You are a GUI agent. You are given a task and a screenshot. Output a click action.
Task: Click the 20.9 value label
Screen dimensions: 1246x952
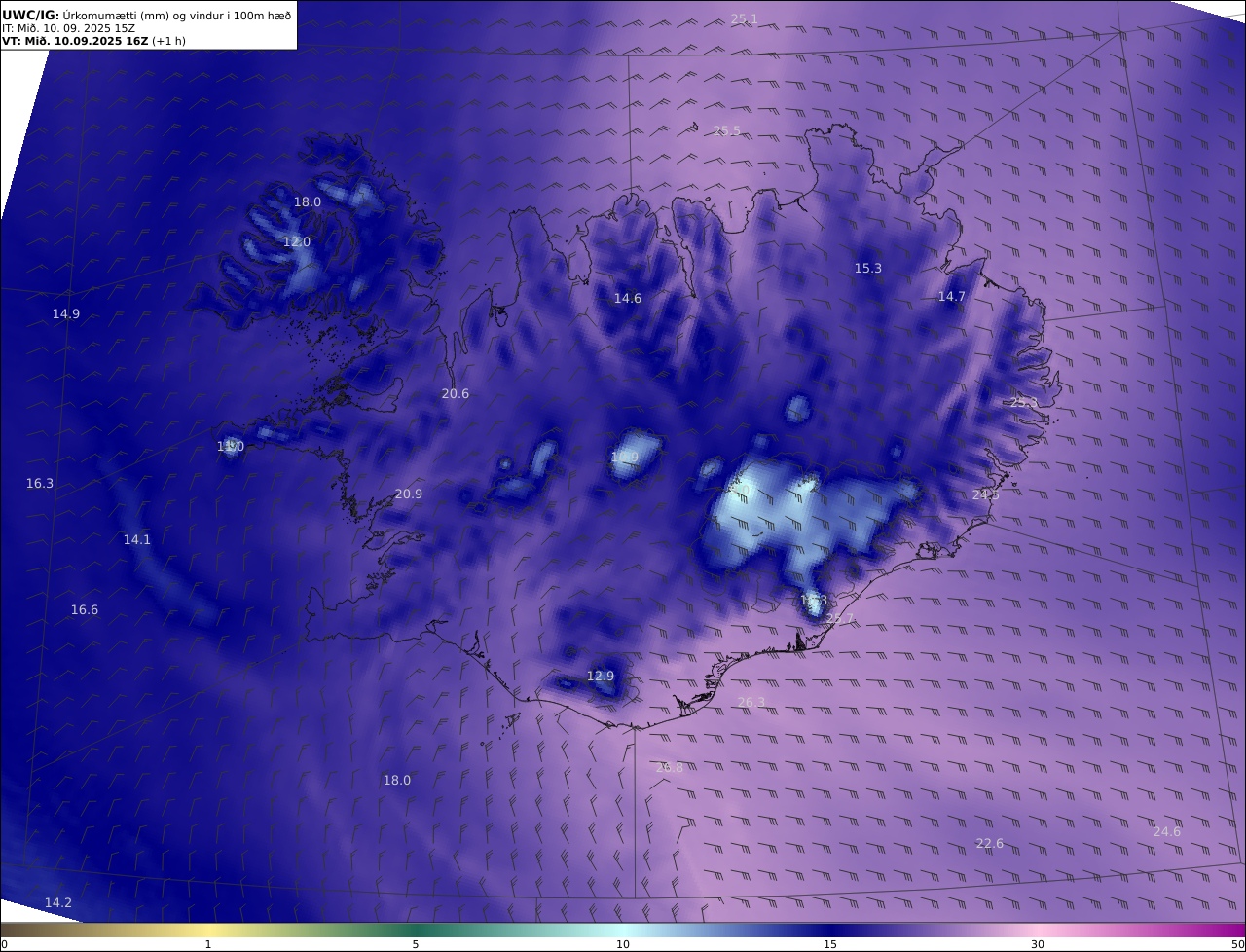409,494
